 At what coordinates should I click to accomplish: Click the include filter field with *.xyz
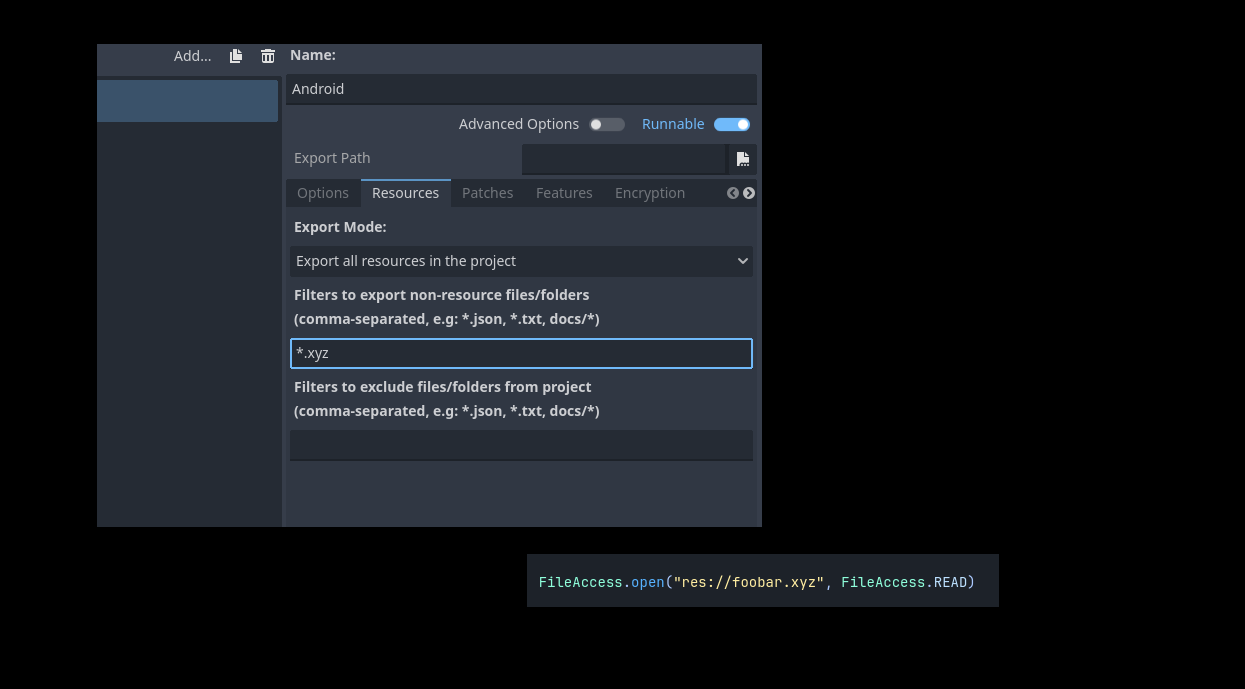[x=521, y=353]
